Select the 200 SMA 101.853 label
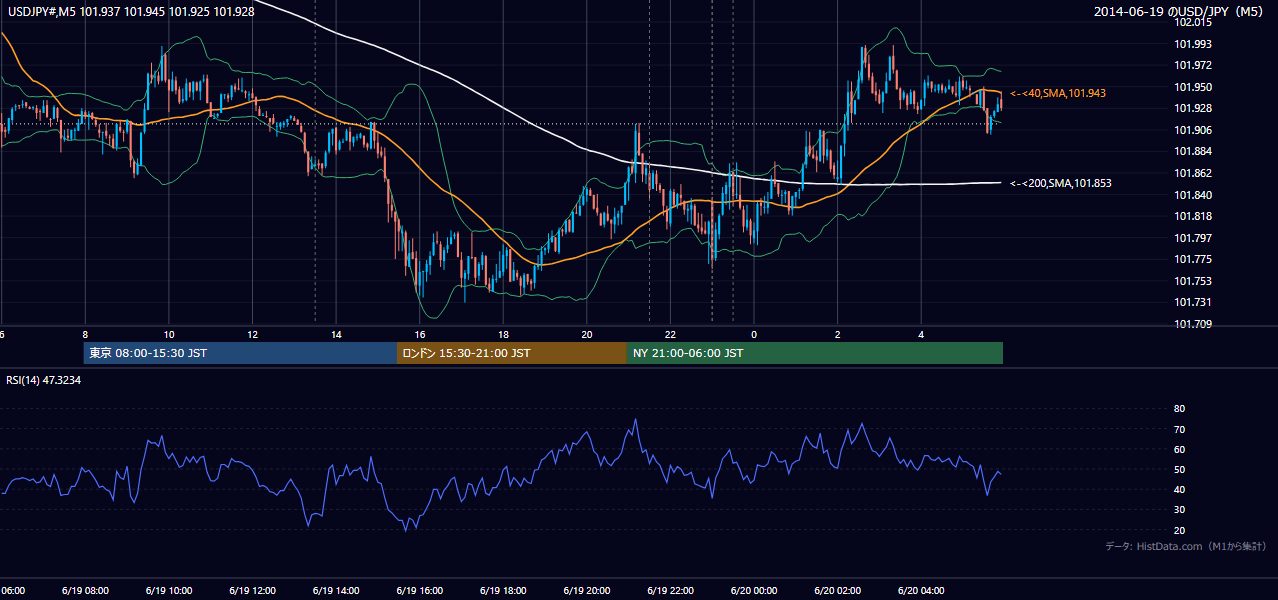Viewport: 1278px width, 600px height. click(x=1061, y=183)
